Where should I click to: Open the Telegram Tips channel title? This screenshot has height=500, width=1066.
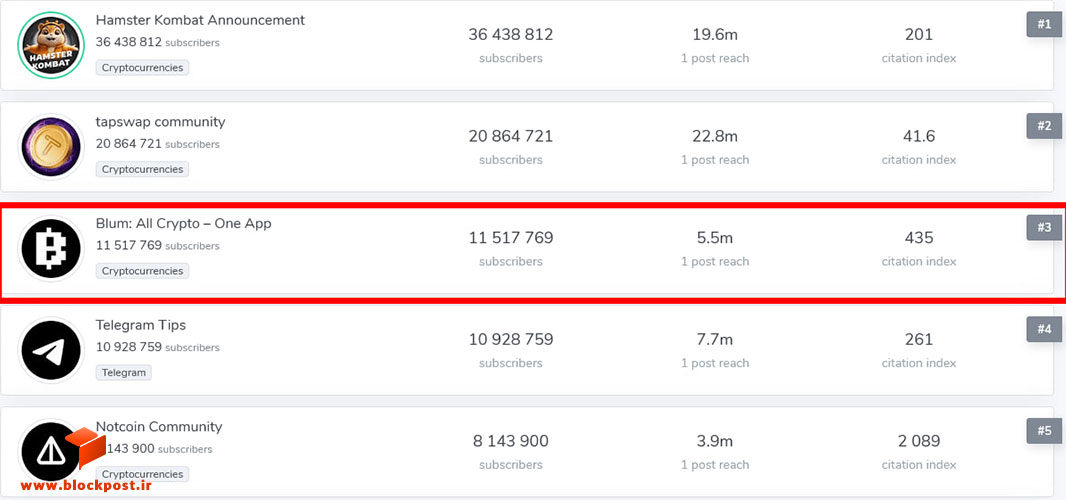click(141, 324)
